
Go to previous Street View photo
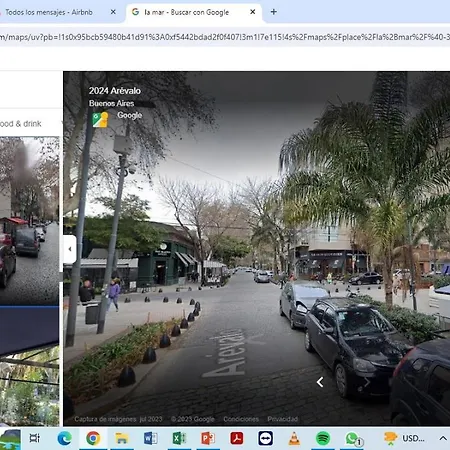(x=320, y=382)
